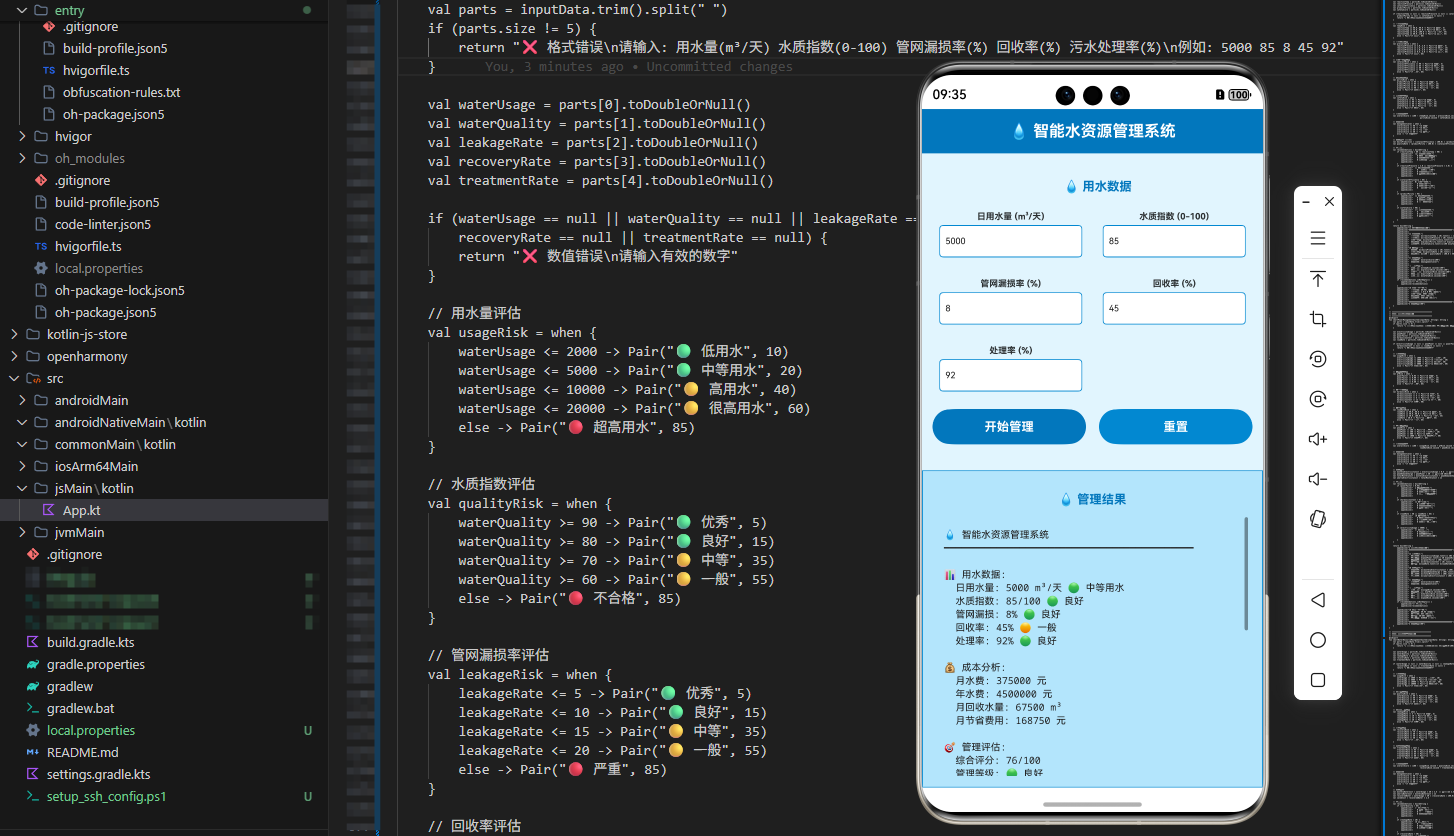Open settings.gradle.kts file
1454x836 pixels.
point(98,774)
